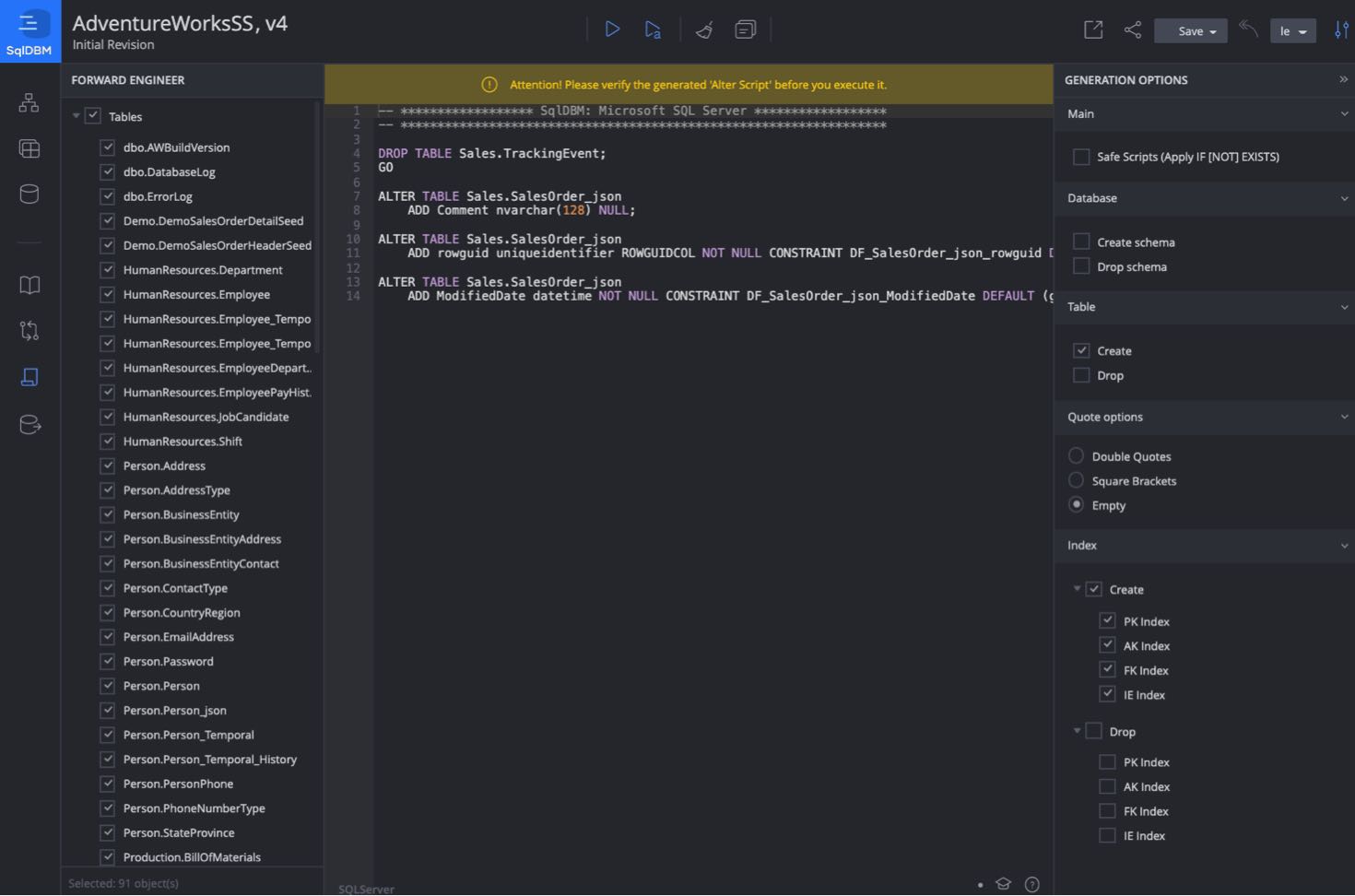The height and width of the screenshot is (896, 1355).
Task: Open the graduation cap tutorials icon
Action: pyautogui.click(x=1004, y=883)
